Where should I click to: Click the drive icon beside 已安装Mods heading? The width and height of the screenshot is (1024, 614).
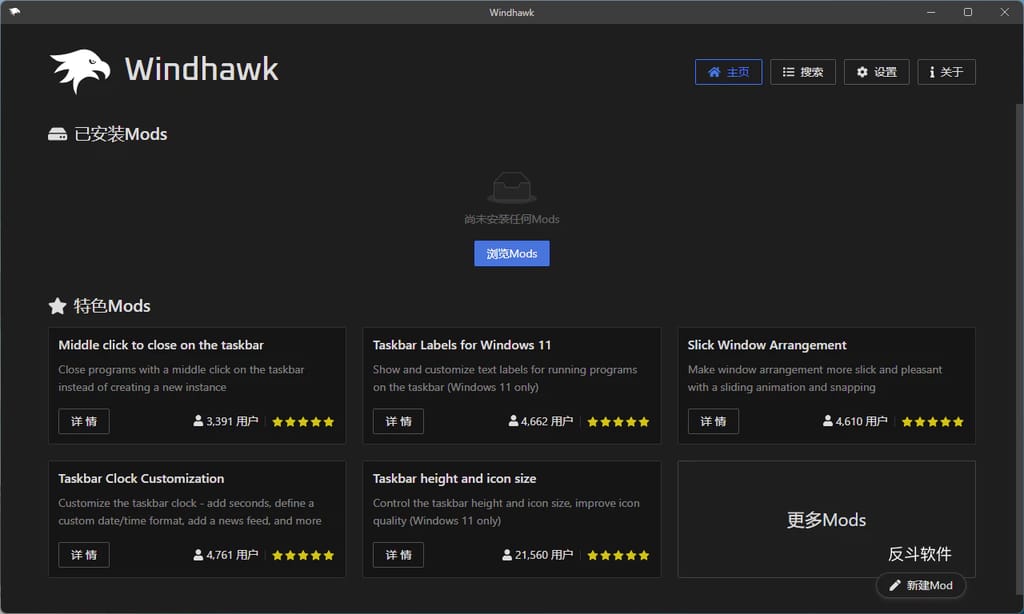pyautogui.click(x=57, y=133)
